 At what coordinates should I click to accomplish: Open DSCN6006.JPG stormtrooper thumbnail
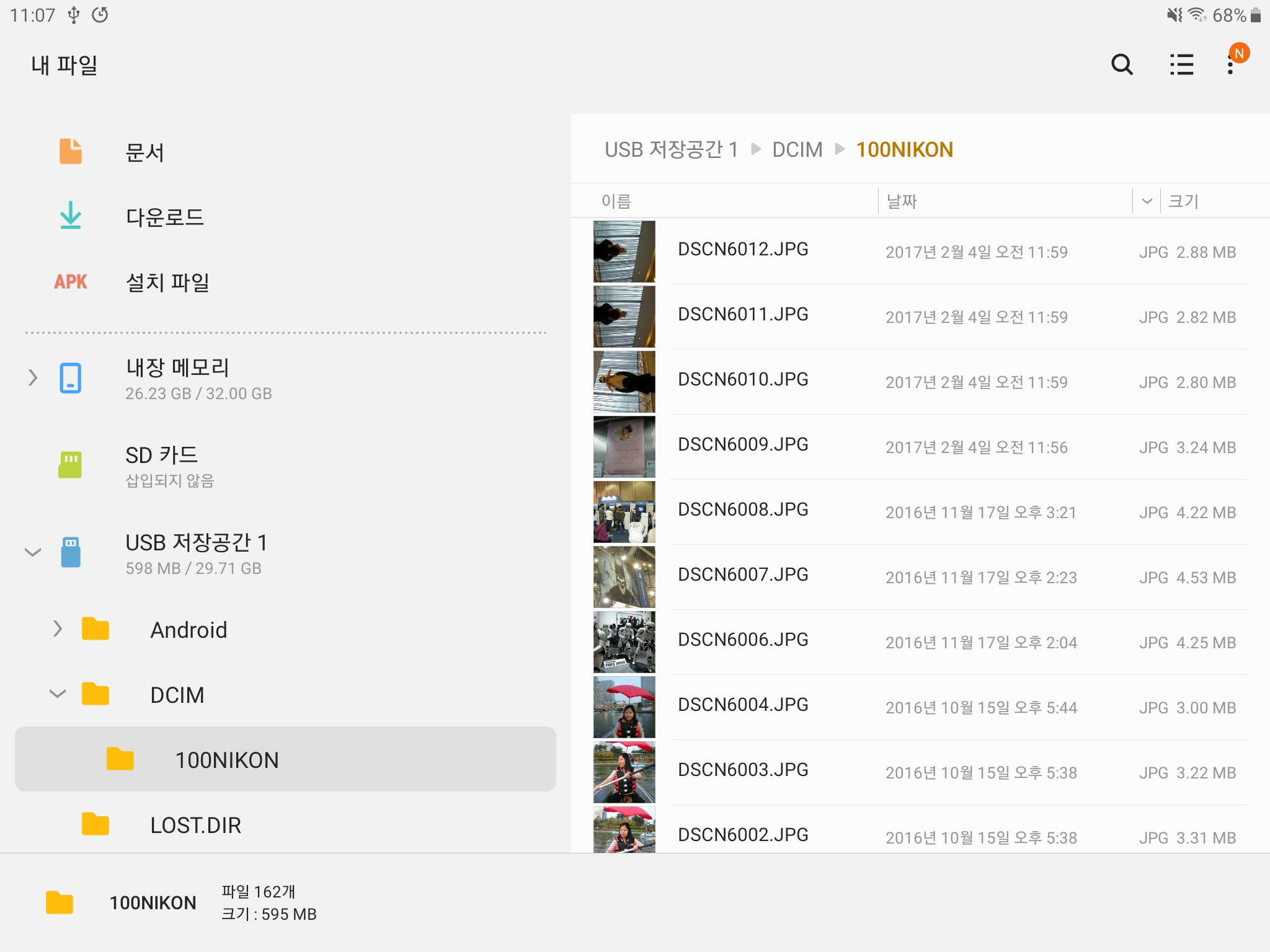(x=624, y=642)
